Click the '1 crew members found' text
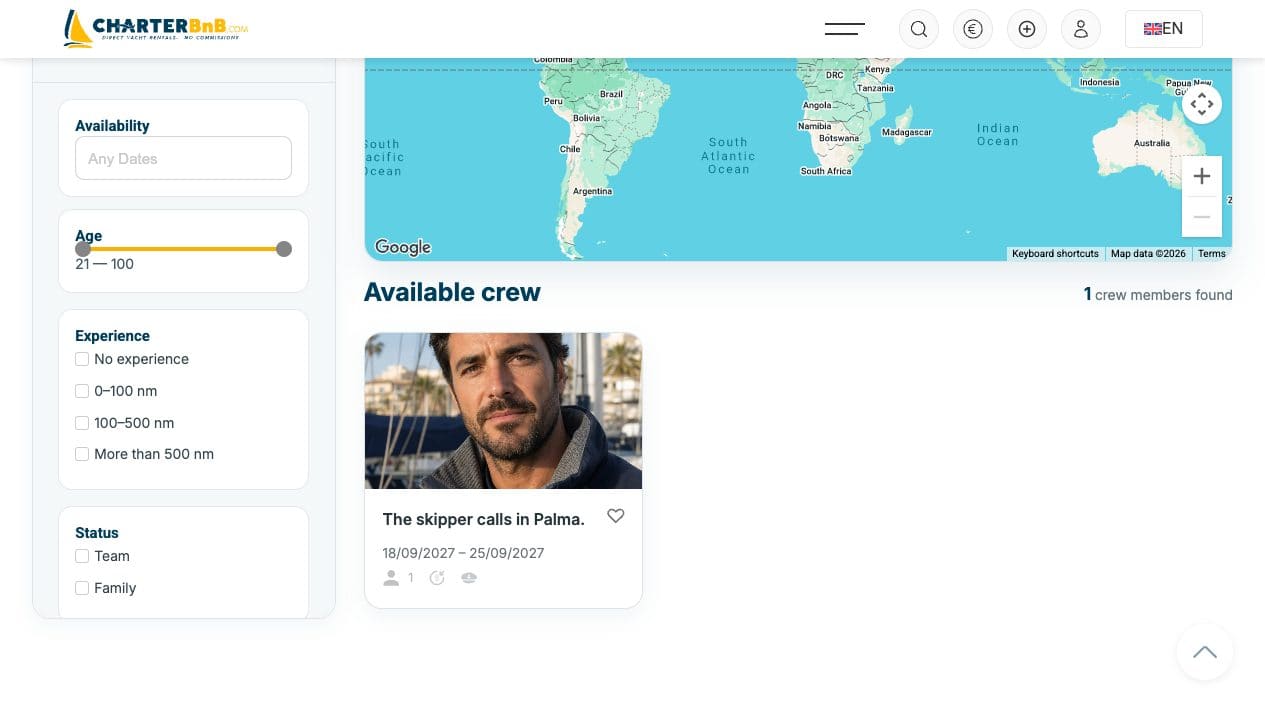1265x712 pixels. click(x=1158, y=295)
